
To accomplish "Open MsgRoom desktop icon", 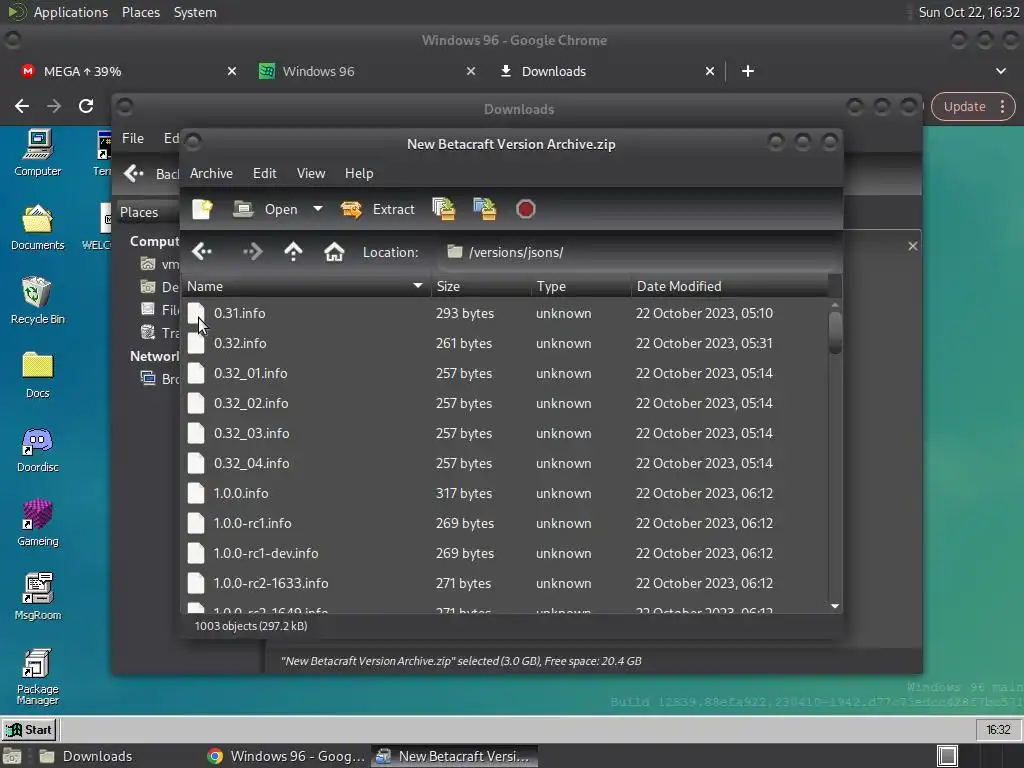I will [x=37, y=597].
